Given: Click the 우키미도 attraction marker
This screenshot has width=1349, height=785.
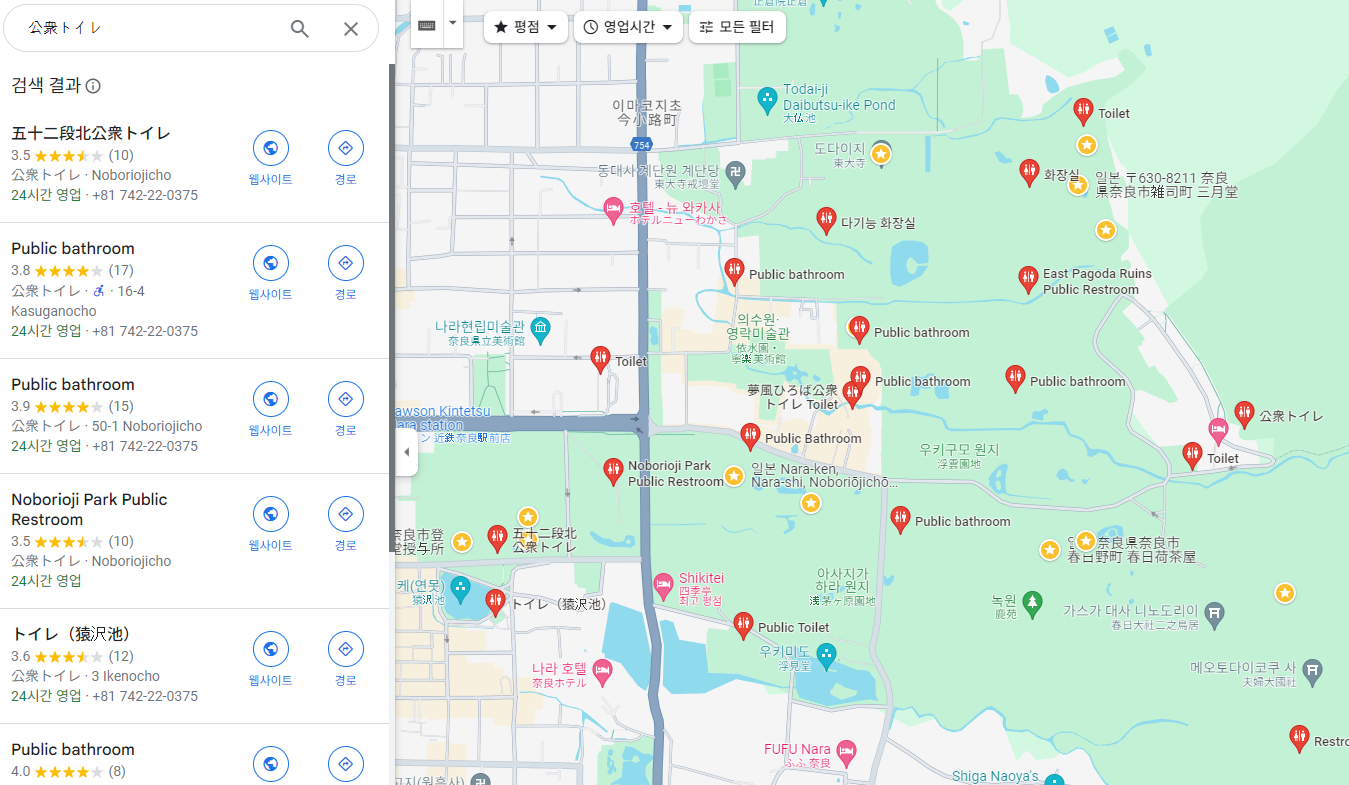Looking at the screenshot, I should click(x=825, y=655).
